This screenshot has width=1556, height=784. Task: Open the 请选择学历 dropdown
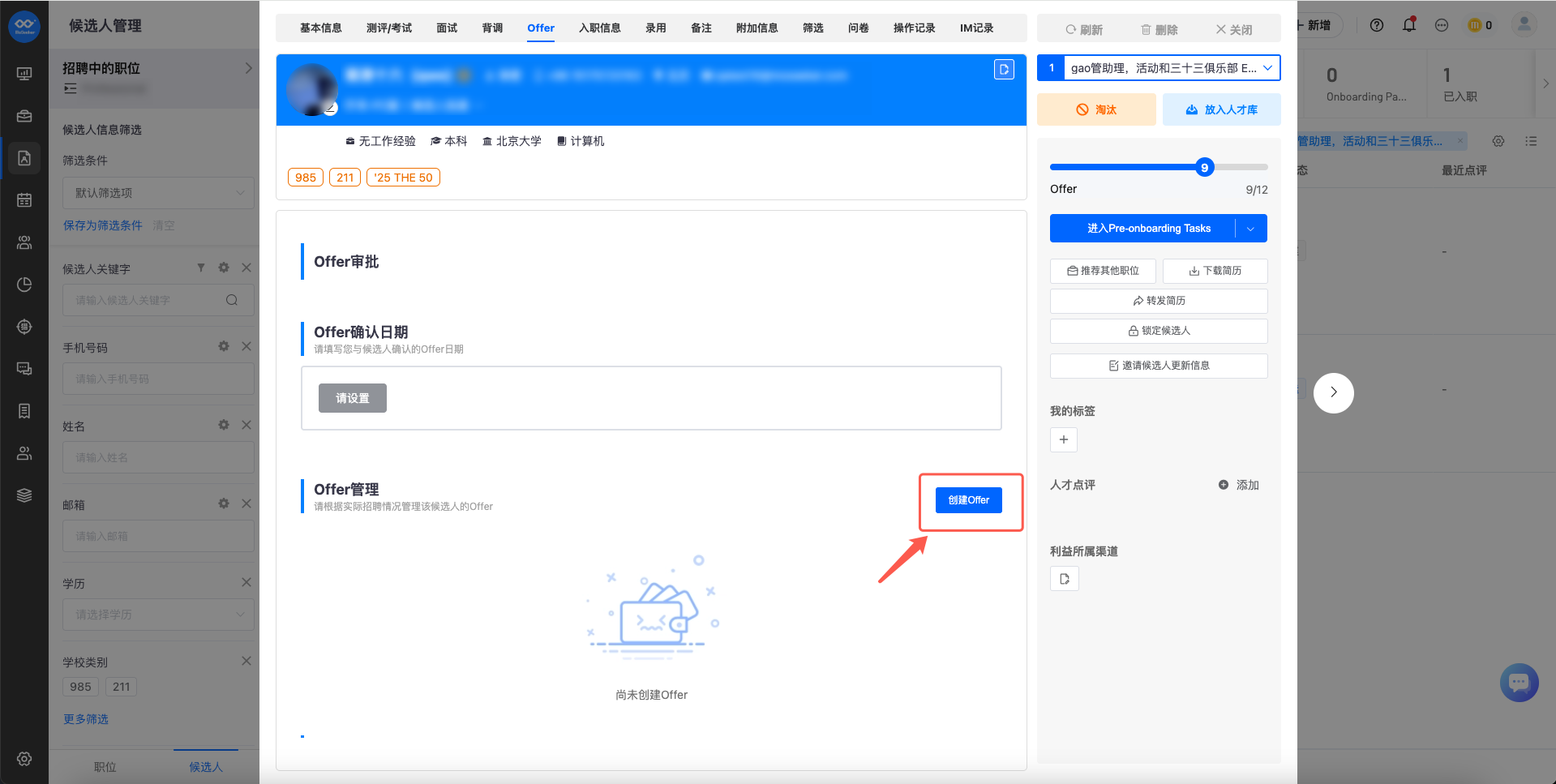pyautogui.click(x=158, y=615)
